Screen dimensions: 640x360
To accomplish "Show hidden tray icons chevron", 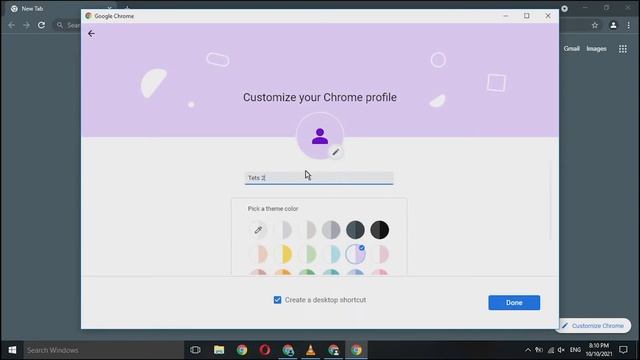I will pos(528,350).
